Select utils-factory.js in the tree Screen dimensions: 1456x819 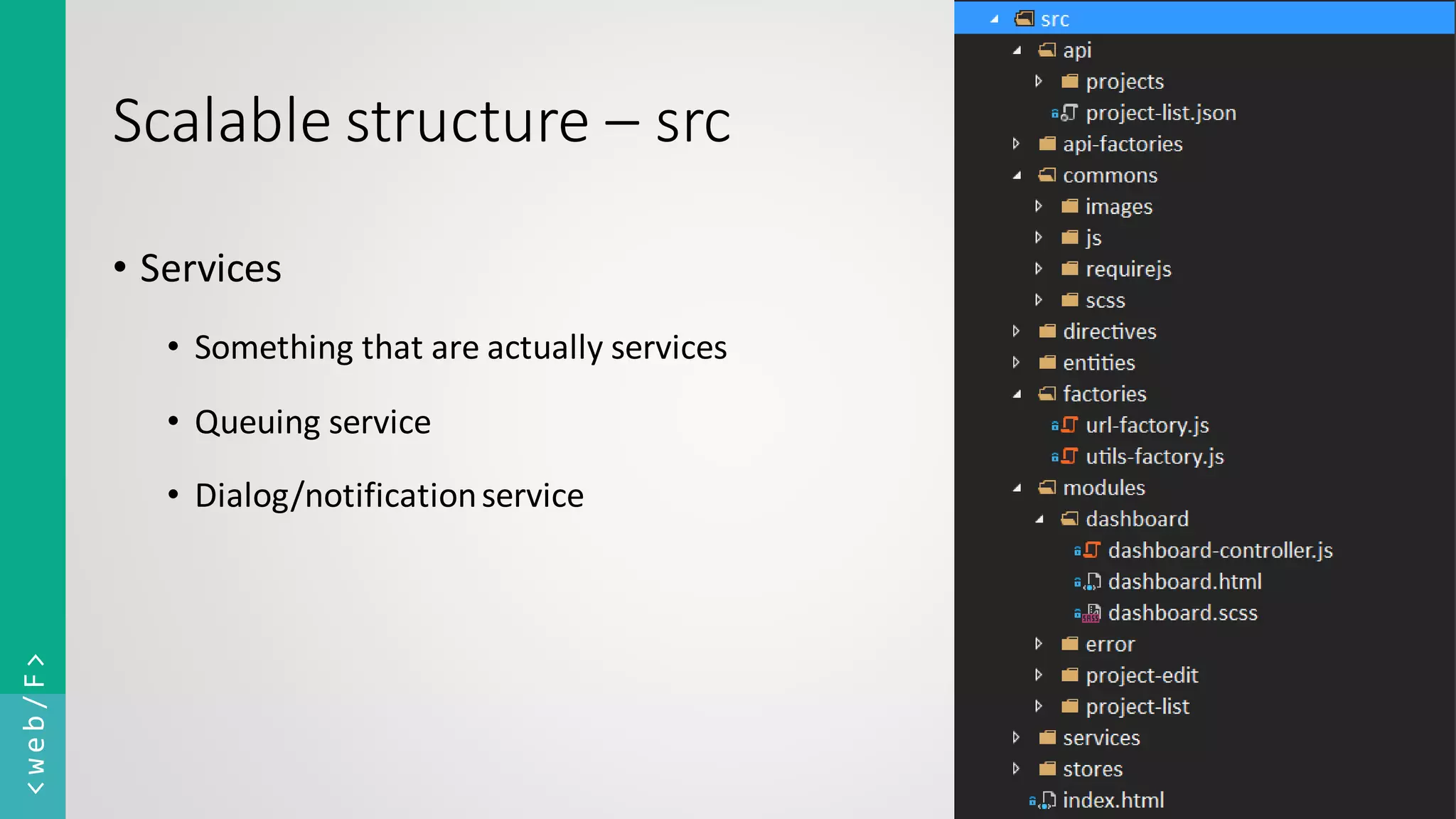click(1155, 456)
